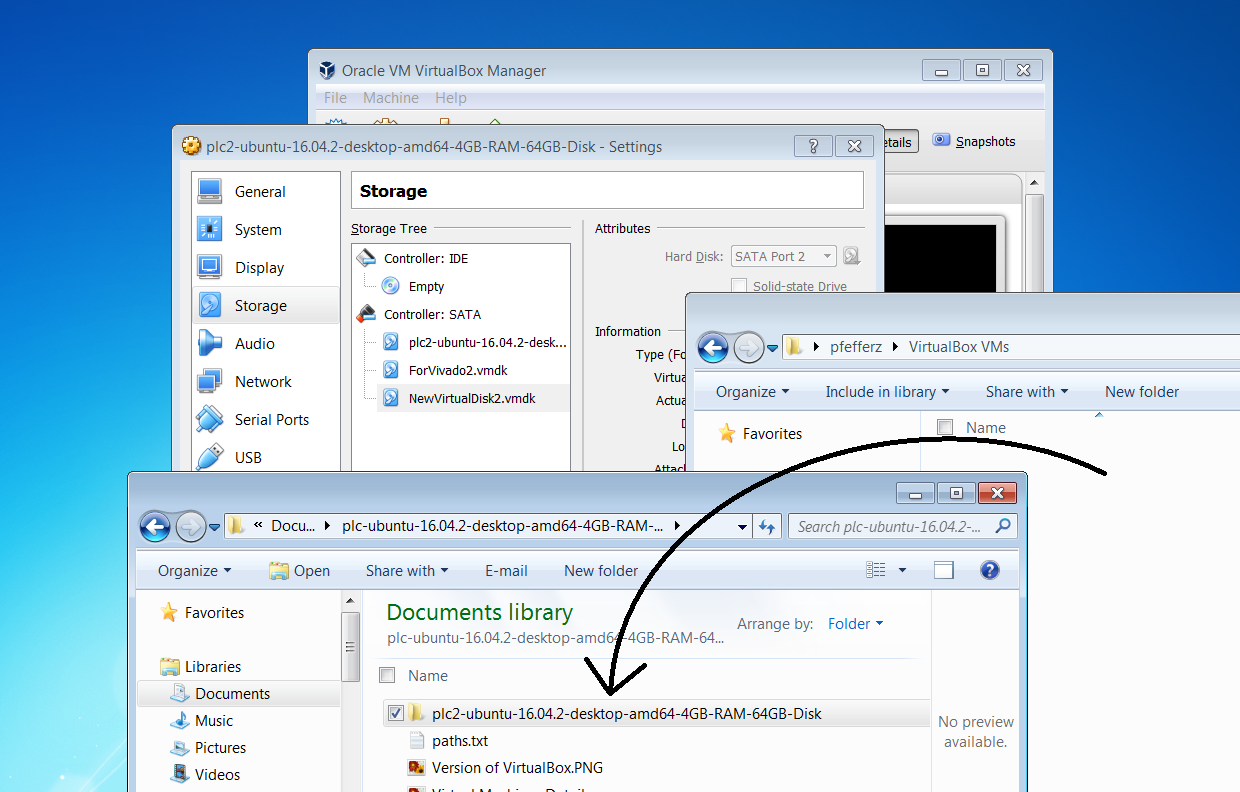Select Favorites in VirtualBox VMs window sidebar

(760, 434)
